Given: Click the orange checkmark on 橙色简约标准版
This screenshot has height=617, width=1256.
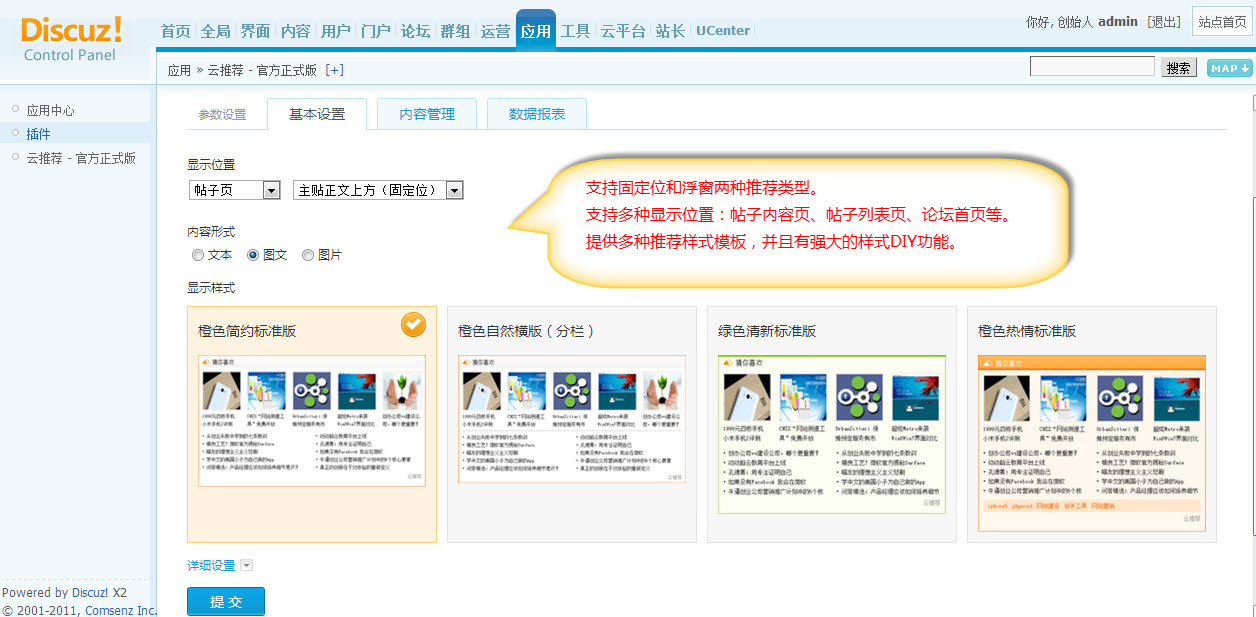Looking at the screenshot, I should pyautogui.click(x=413, y=324).
